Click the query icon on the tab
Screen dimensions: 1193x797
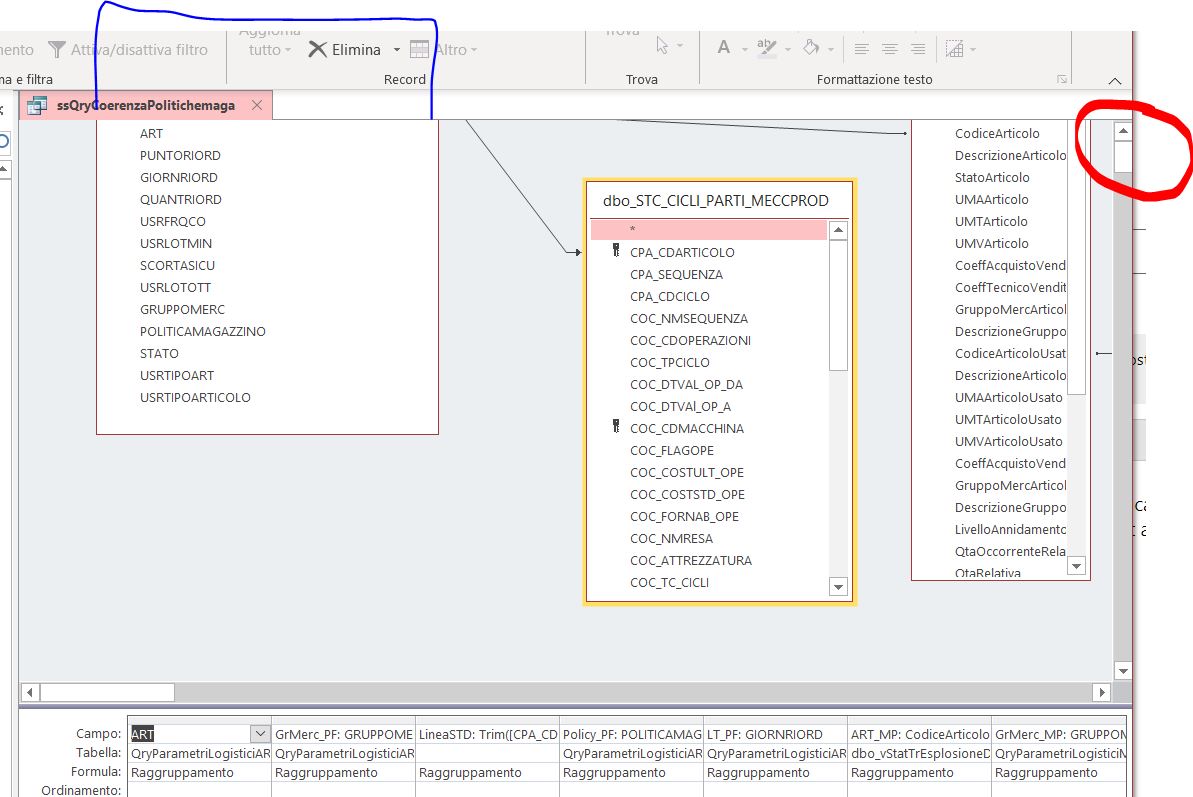37,105
